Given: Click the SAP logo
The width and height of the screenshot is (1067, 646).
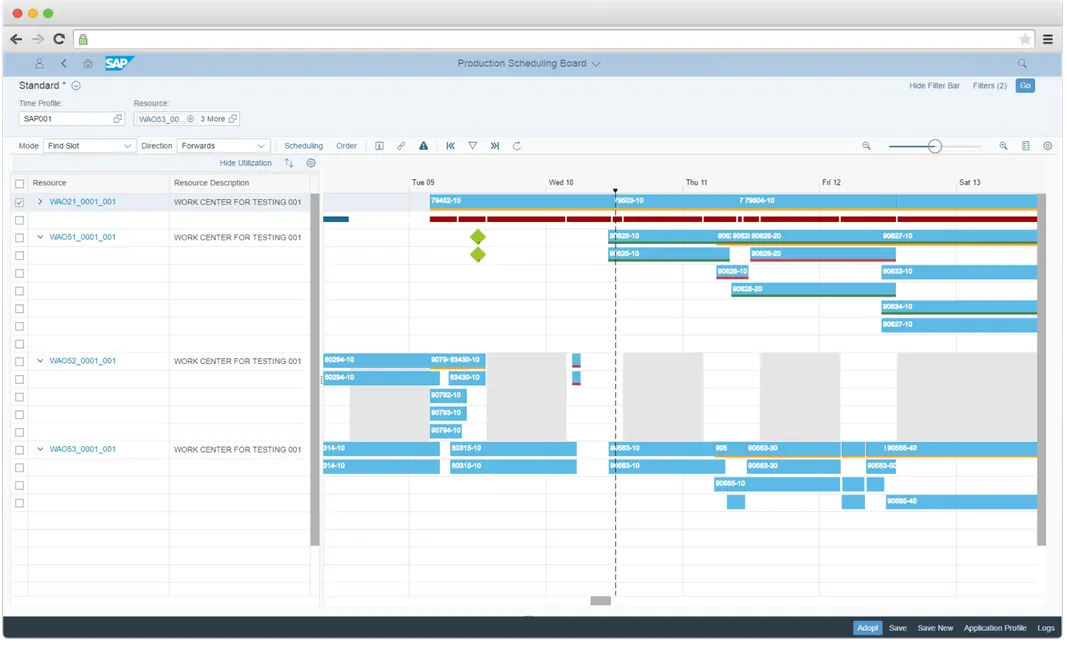Looking at the screenshot, I should pos(119,63).
